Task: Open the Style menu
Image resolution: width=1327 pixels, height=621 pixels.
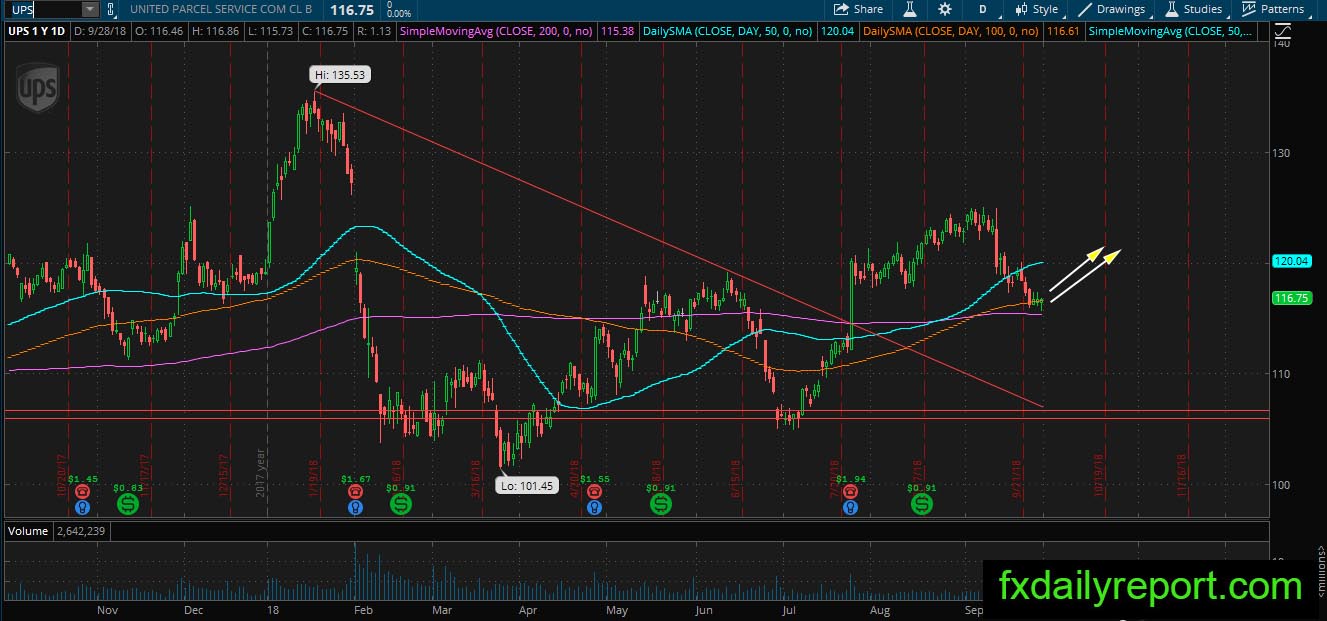Action: 1036,9
